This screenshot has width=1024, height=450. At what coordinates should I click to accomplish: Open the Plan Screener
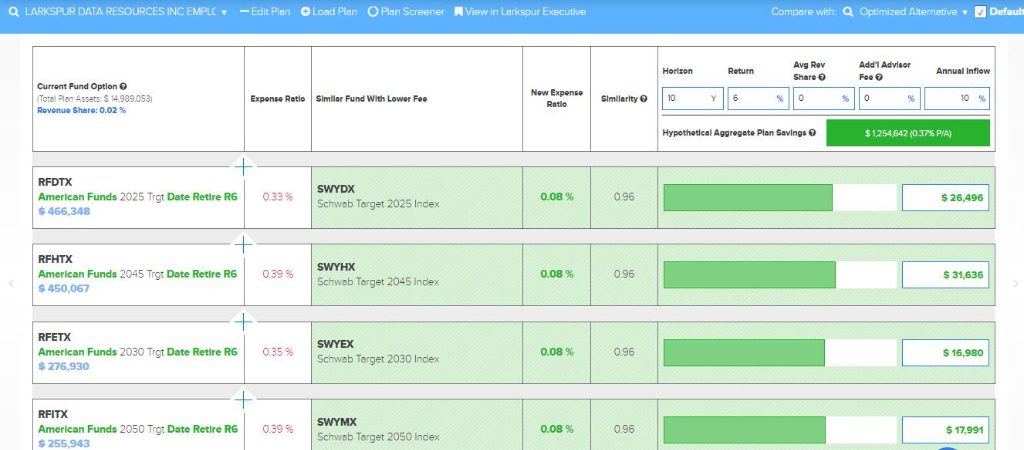click(x=406, y=12)
